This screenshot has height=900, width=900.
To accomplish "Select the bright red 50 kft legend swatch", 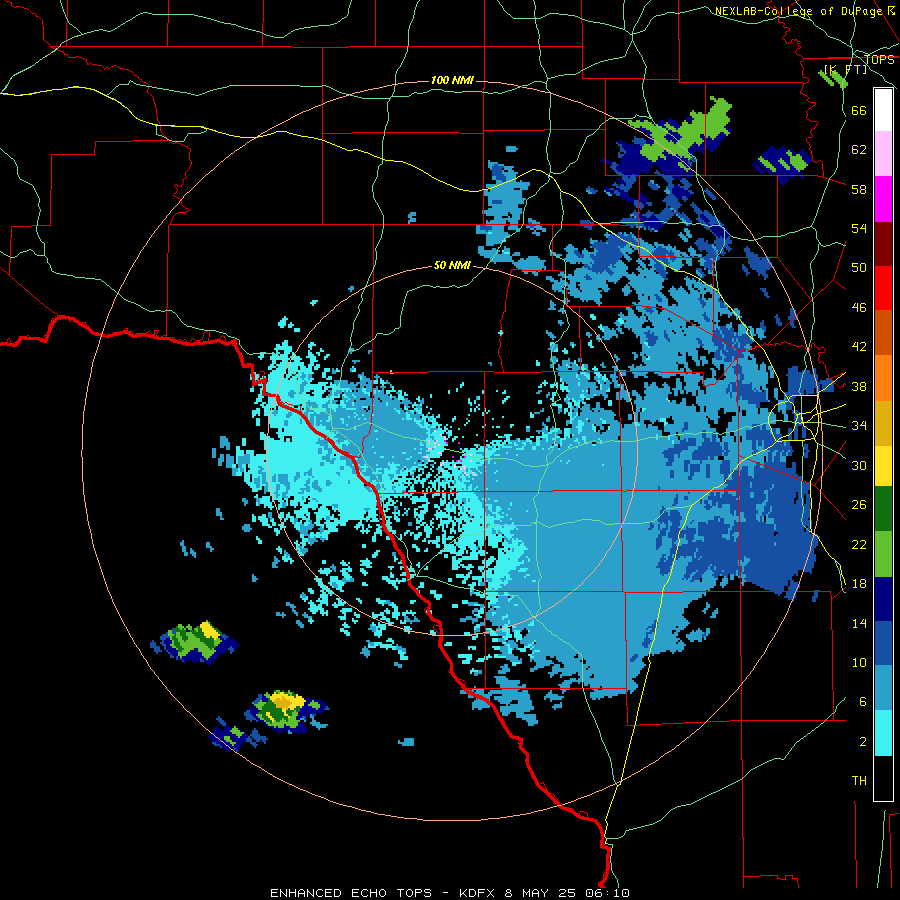I will pos(883,289).
